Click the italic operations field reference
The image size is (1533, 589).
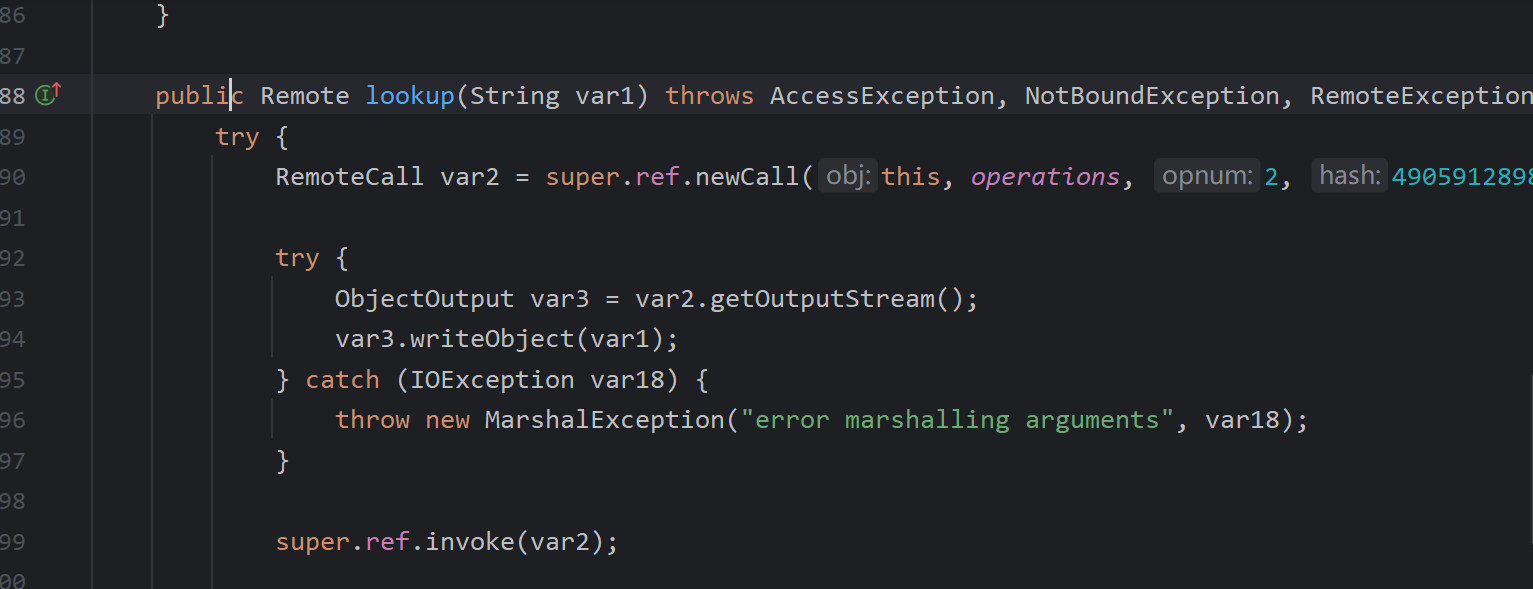coord(1045,177)
